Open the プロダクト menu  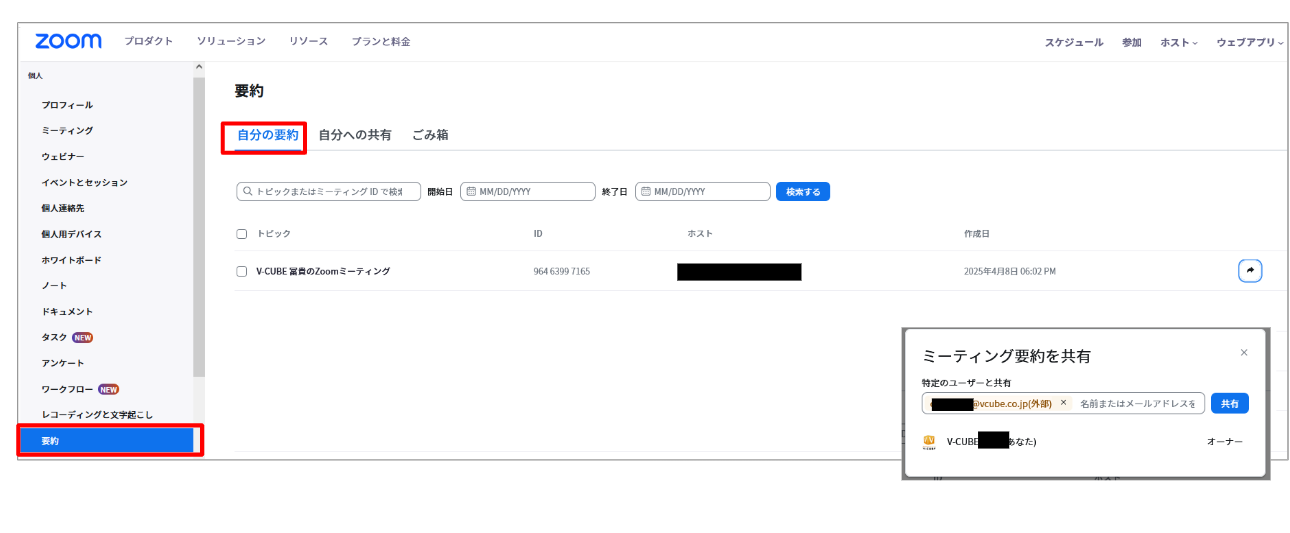tap(149, 41)
